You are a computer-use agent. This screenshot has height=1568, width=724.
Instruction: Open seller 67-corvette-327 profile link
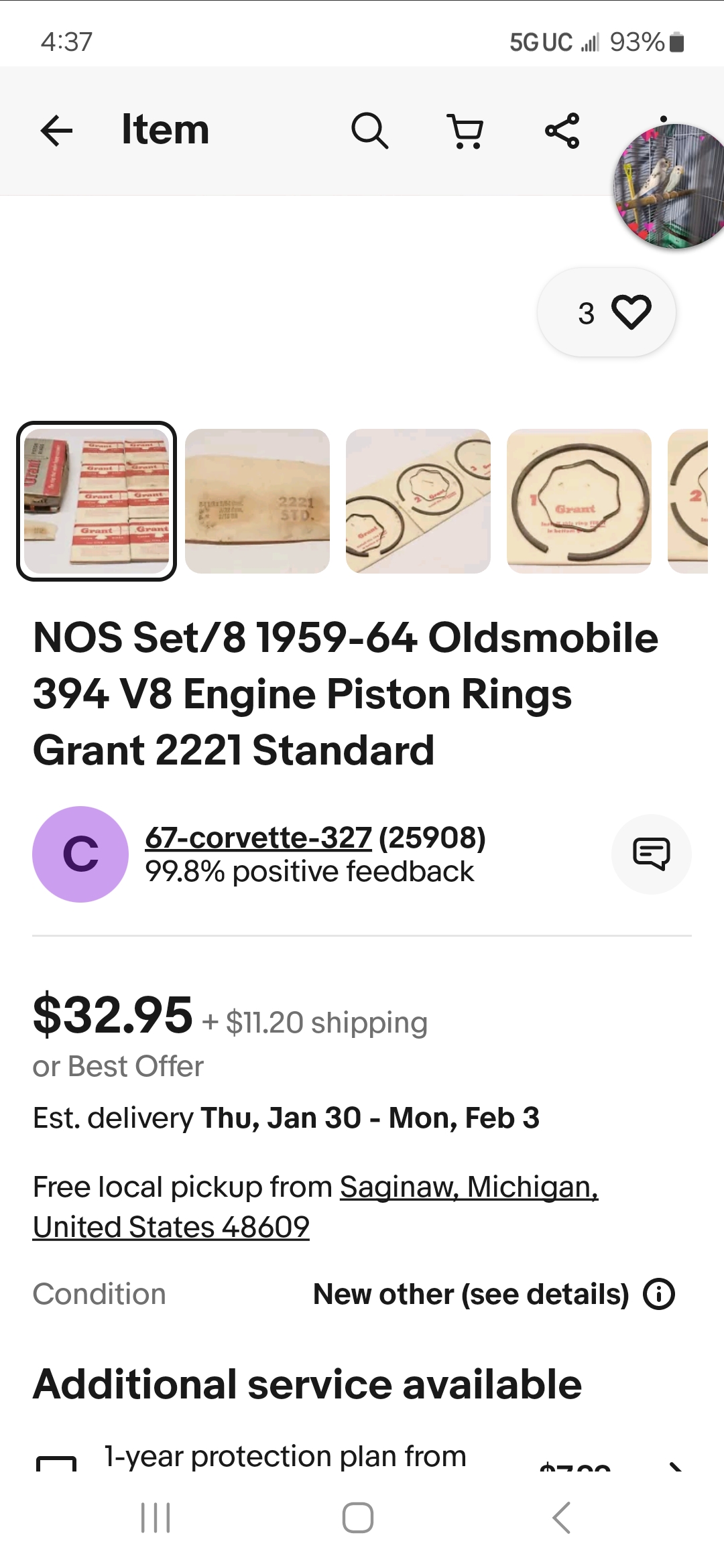pyautogui.click(x=258, y=838)
